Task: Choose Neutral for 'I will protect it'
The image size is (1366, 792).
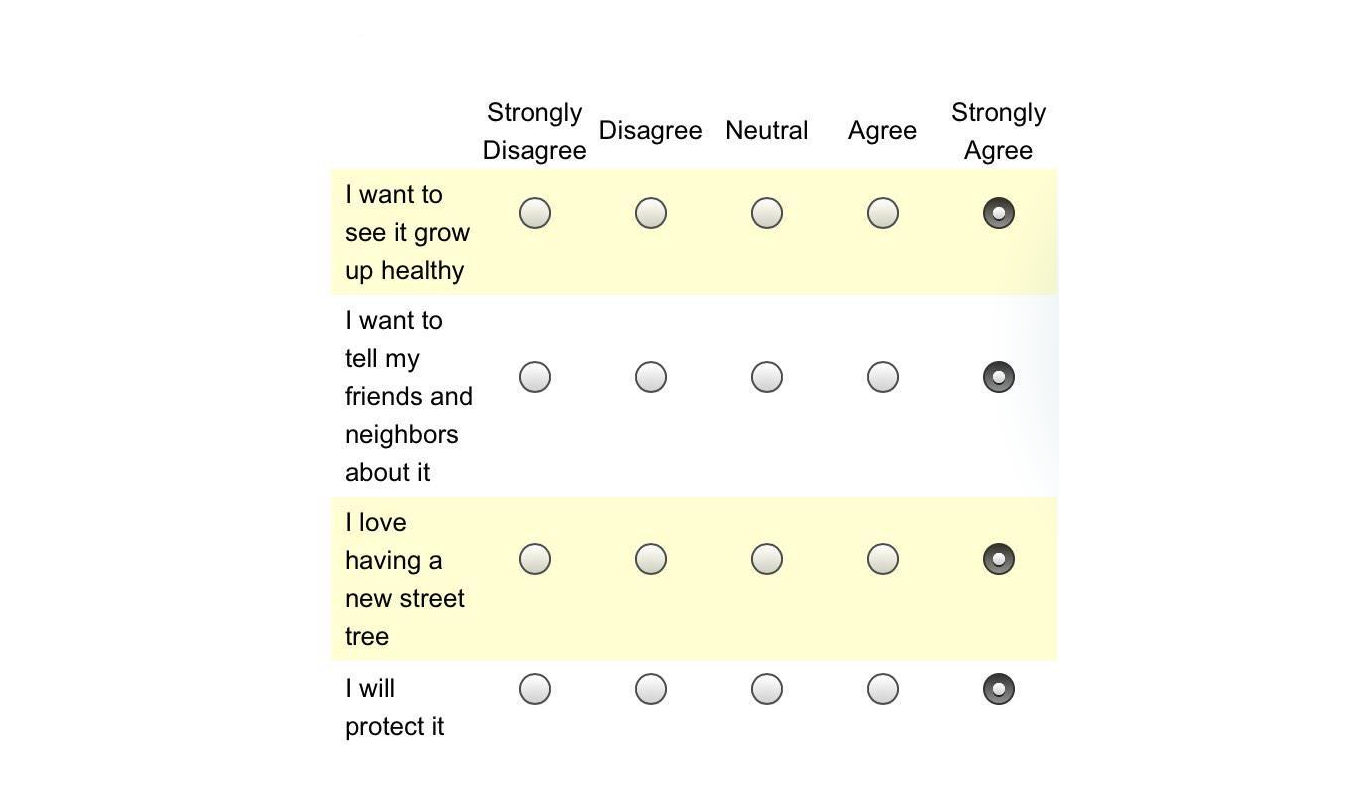Action: click(x=766, y=689)
